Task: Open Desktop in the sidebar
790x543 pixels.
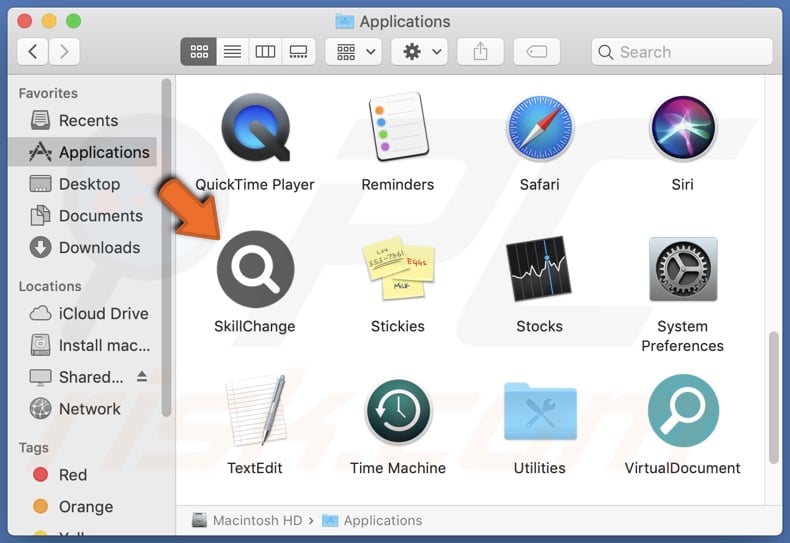Action: point(83,184)
